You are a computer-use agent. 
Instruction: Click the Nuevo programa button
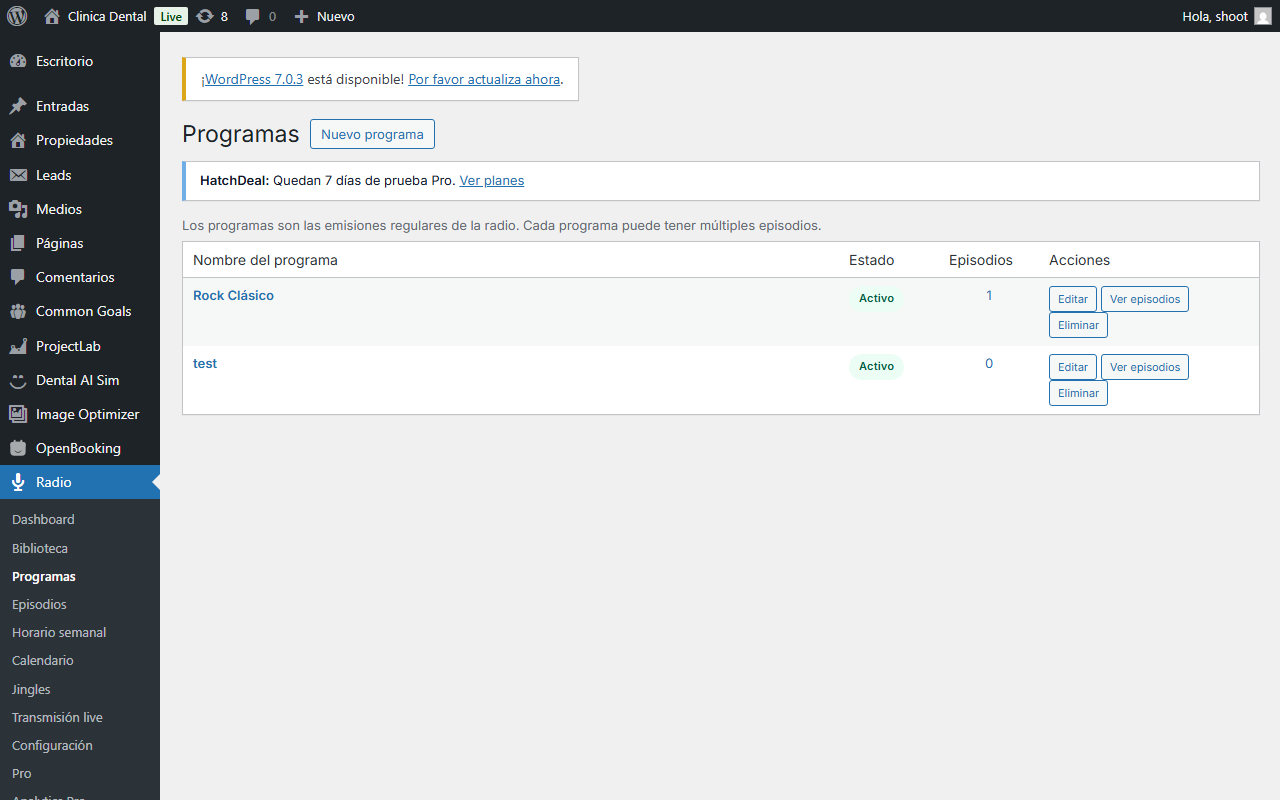tap(372, 134)
